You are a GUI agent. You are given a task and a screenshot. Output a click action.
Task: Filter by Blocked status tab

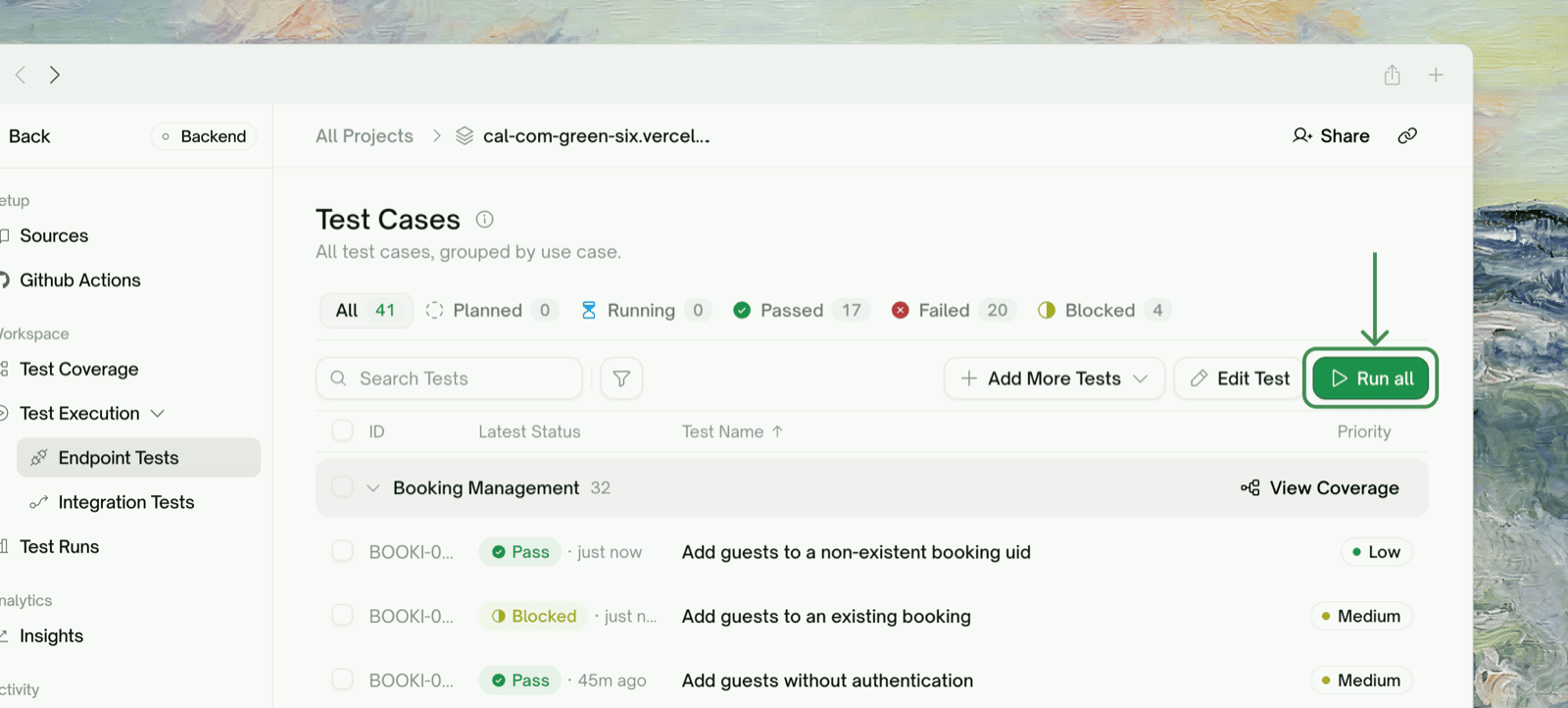[1103, 311]
